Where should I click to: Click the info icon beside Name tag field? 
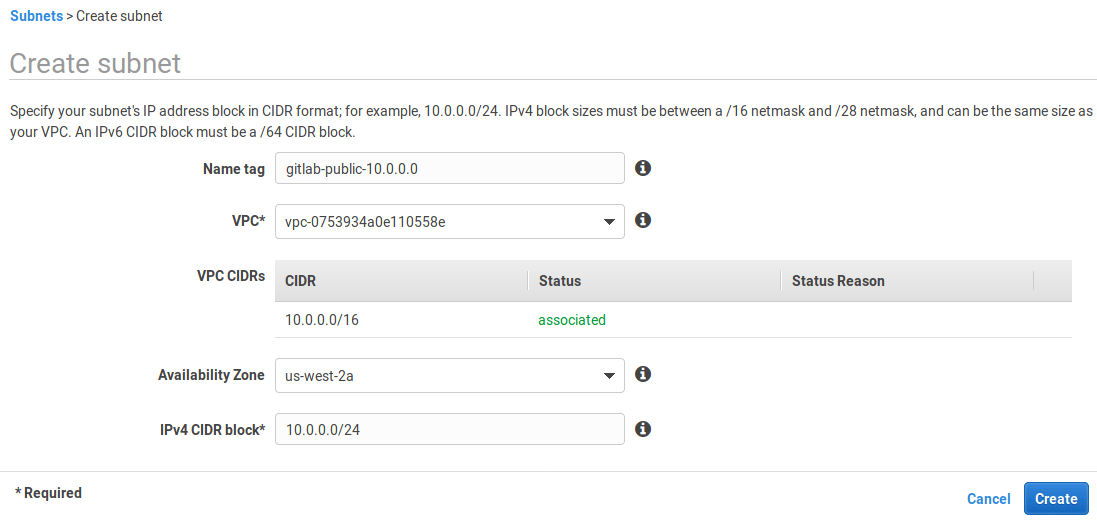pyautogui.click(x=644, y=168)
